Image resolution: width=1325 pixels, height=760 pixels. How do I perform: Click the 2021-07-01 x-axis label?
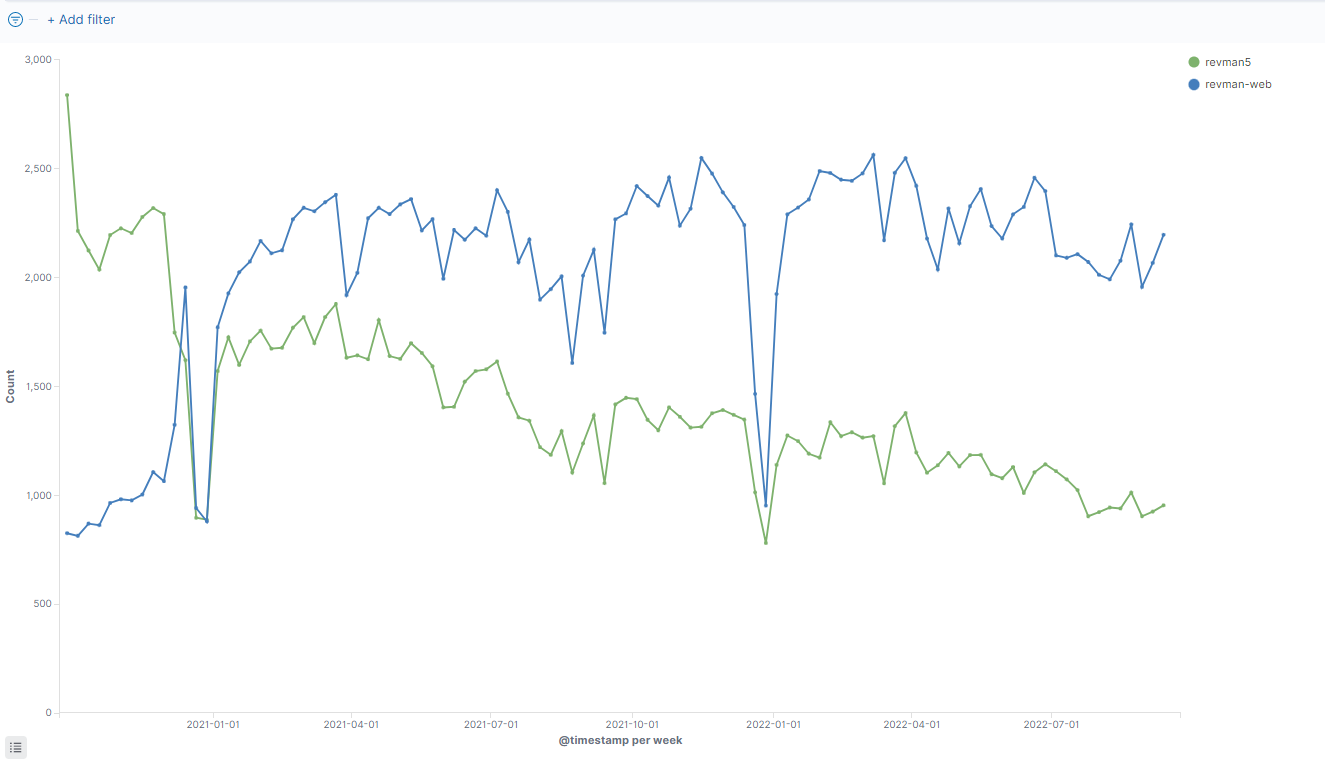pyautogui.click(x=491, y=724)
